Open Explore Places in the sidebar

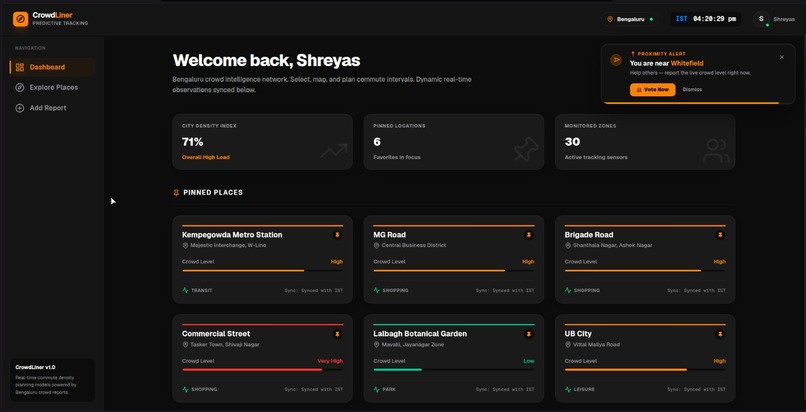pyautogui.click(x=52, y=87)
